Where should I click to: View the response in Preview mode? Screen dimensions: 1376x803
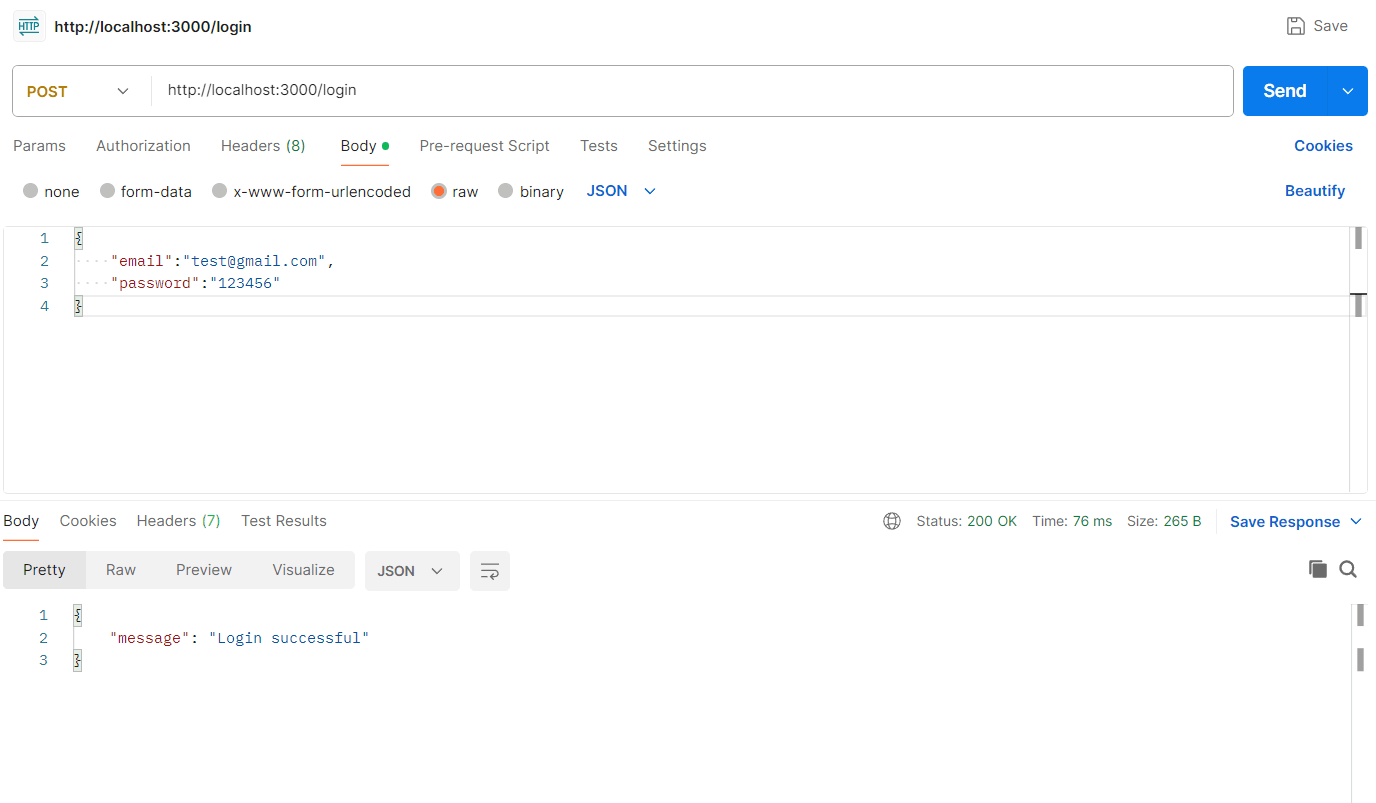coord(203,569)
